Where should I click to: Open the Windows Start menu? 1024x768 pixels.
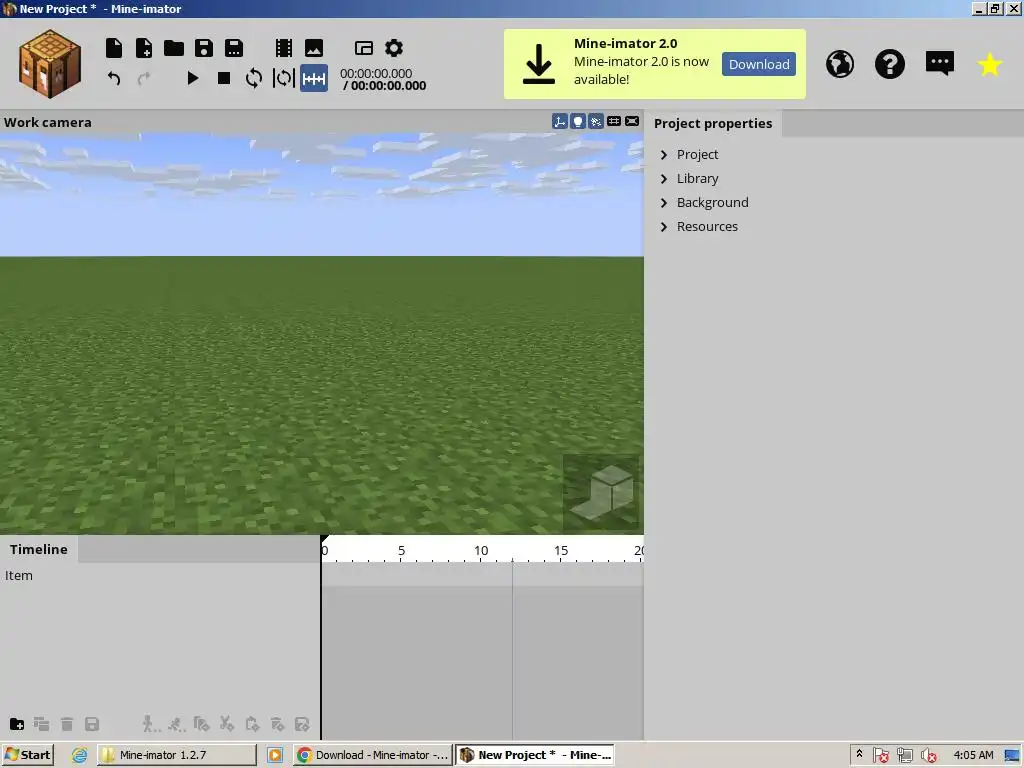coord(27,755)
